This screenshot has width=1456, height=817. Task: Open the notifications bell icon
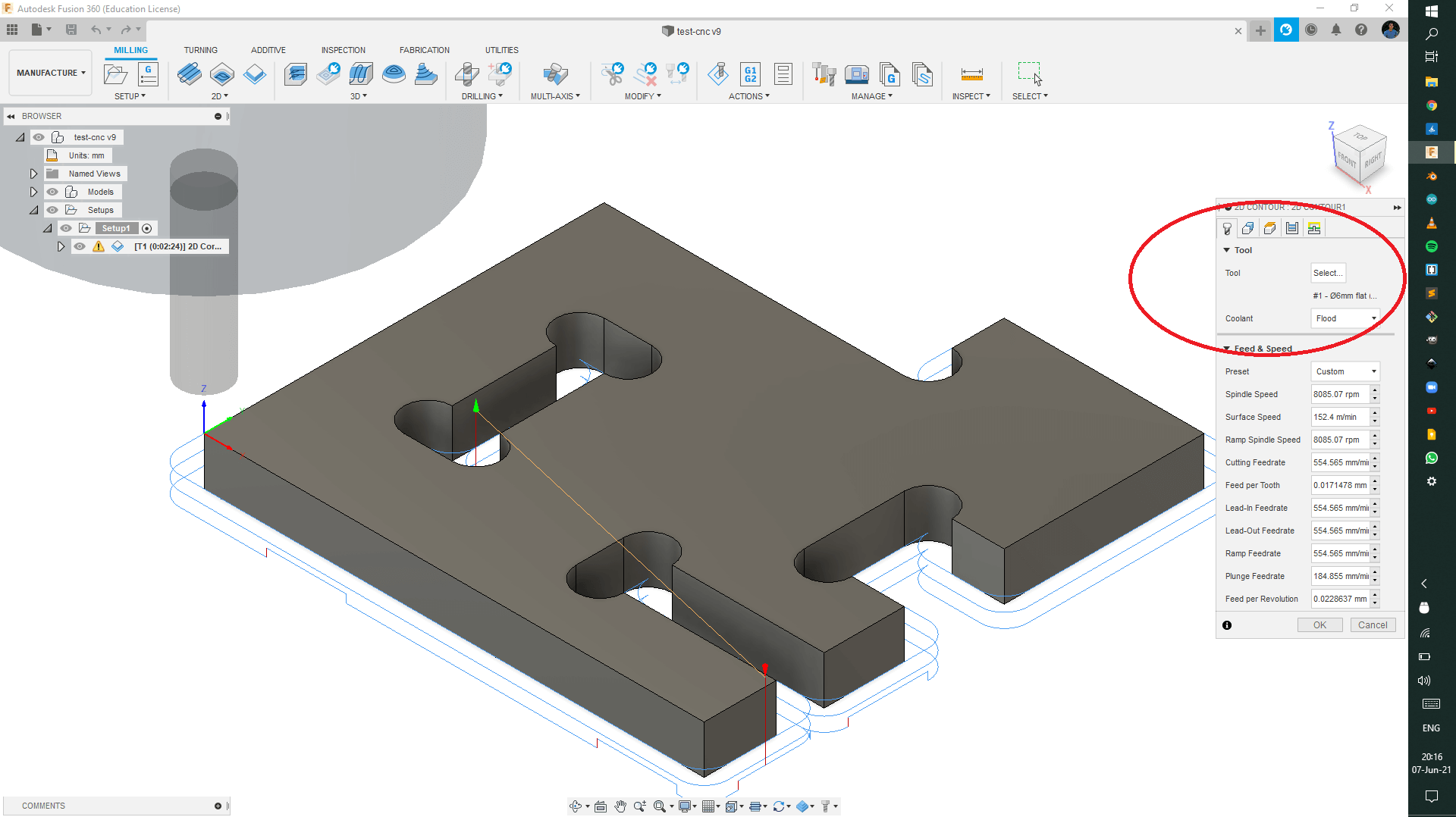point(1336,30)
